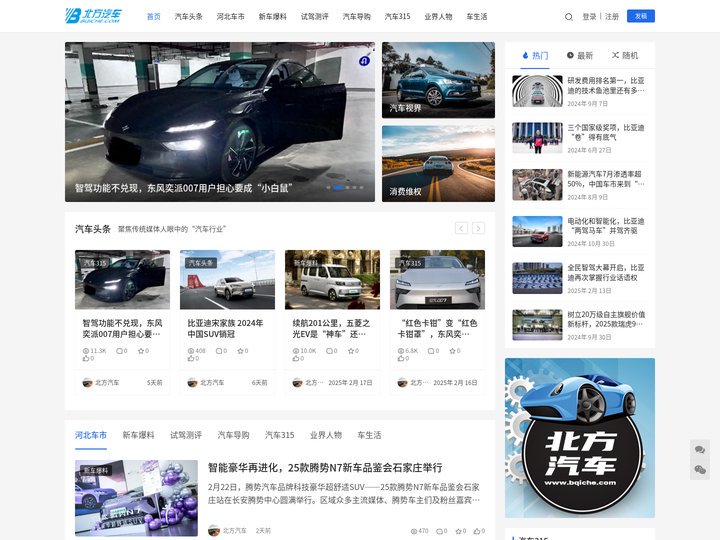Click author avatar on 智驾功能不兑现 card
The height and width of the screenshot is (540, 720).
(x=87, y=382)
